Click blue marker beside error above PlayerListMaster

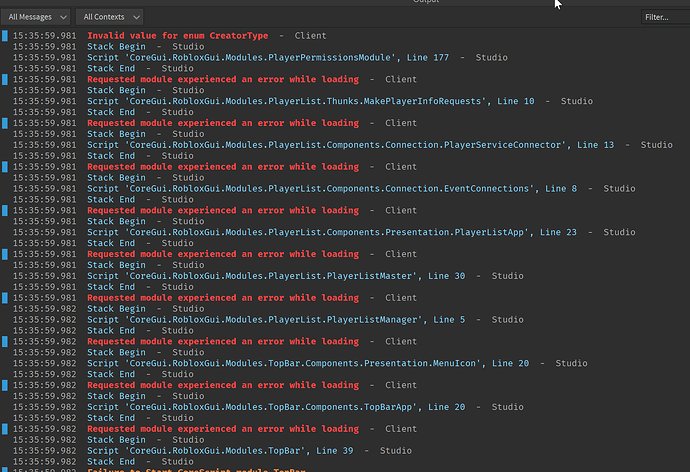tap(5, 254)
